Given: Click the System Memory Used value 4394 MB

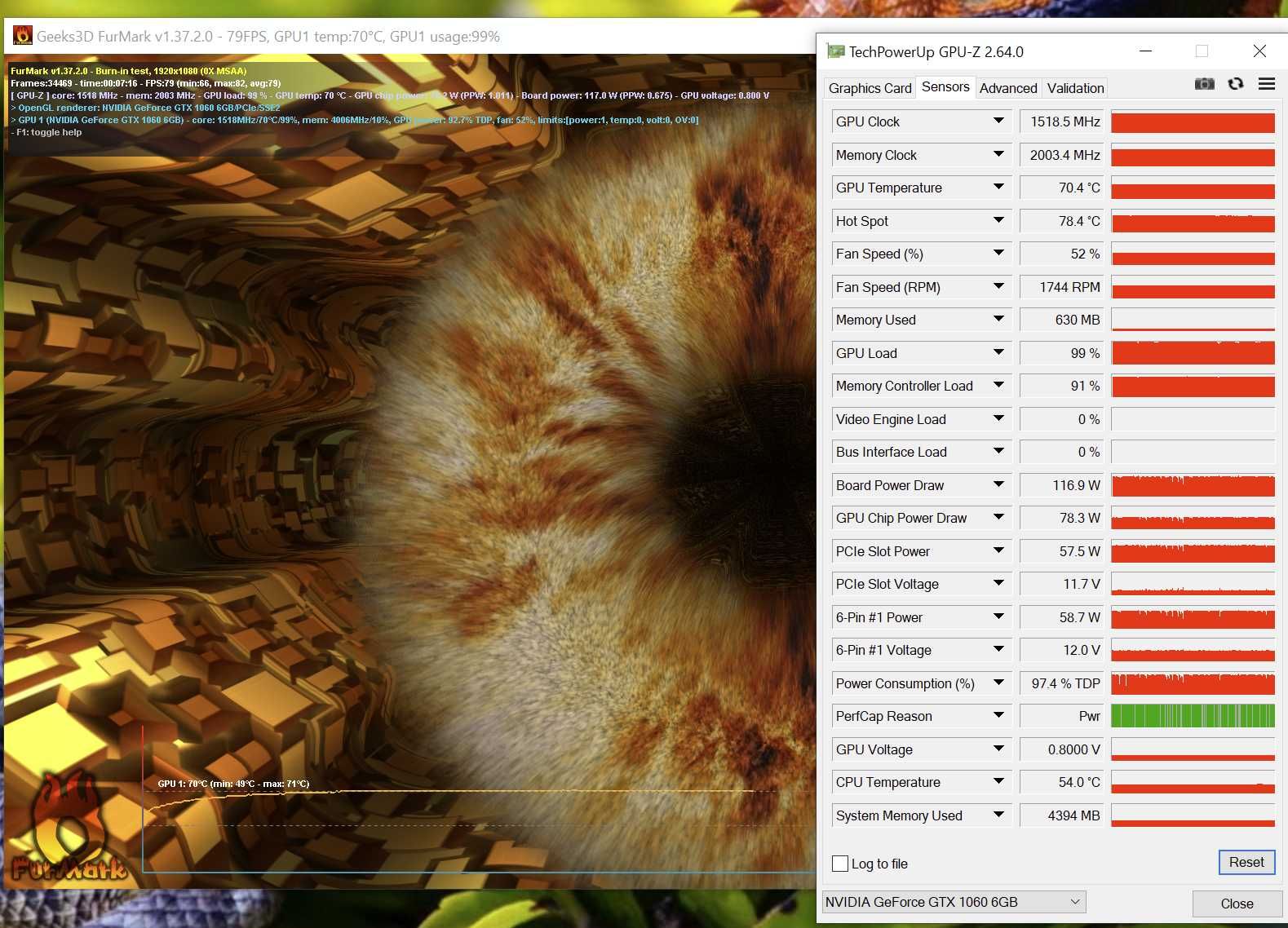Looking at the screenshot, I should click(x=1061, y=815).
